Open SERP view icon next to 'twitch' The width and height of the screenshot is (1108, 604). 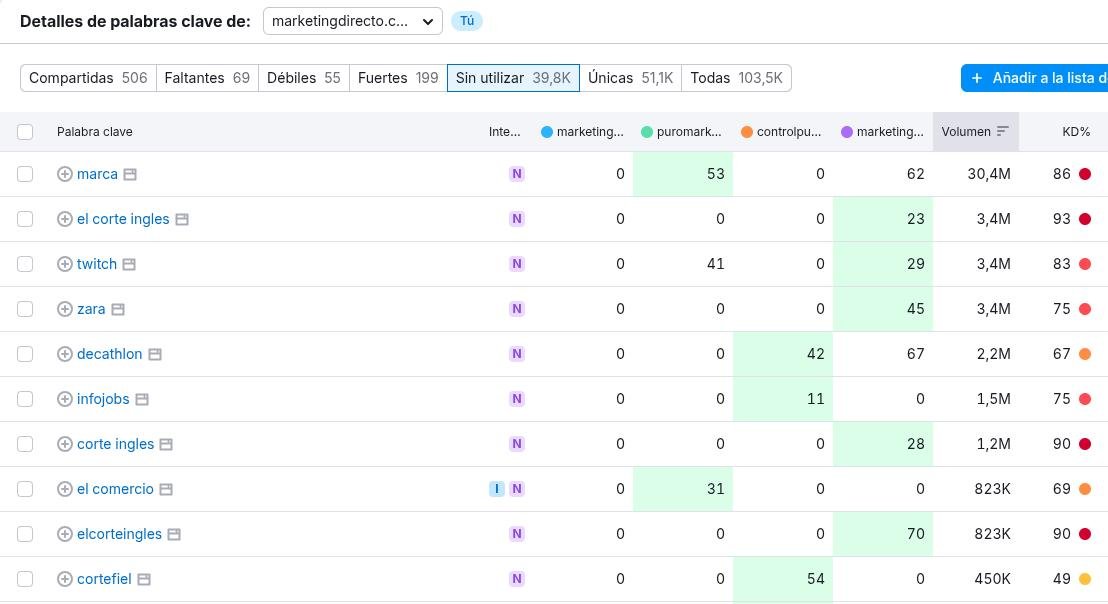tap(129, 264)
